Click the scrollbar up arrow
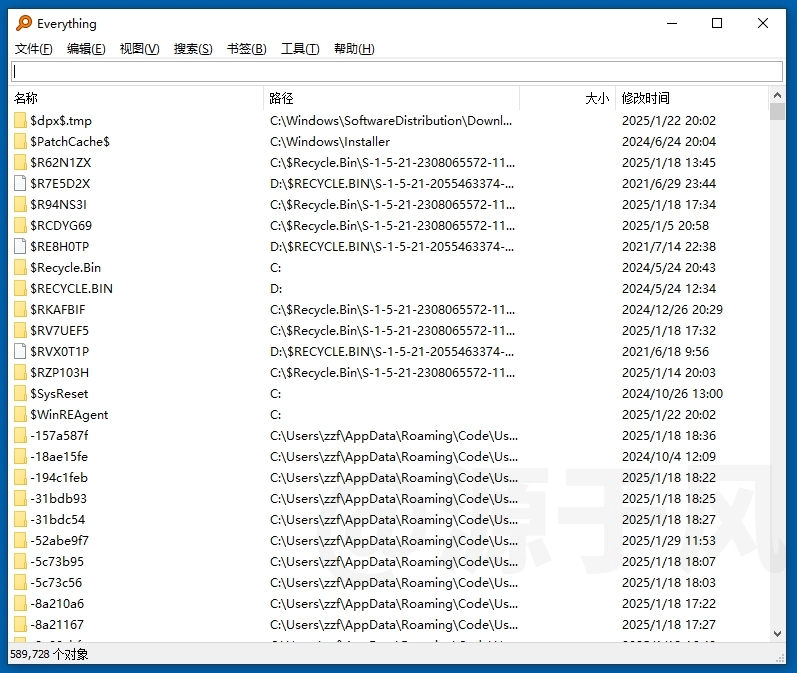Image resolution: width=797 pixels, height=673 pixels. point(777,95)
